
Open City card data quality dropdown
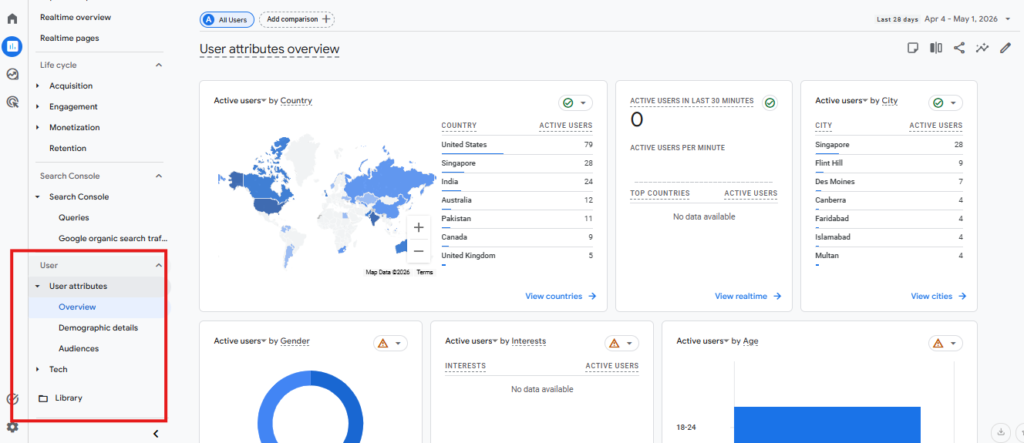[946, 103]
